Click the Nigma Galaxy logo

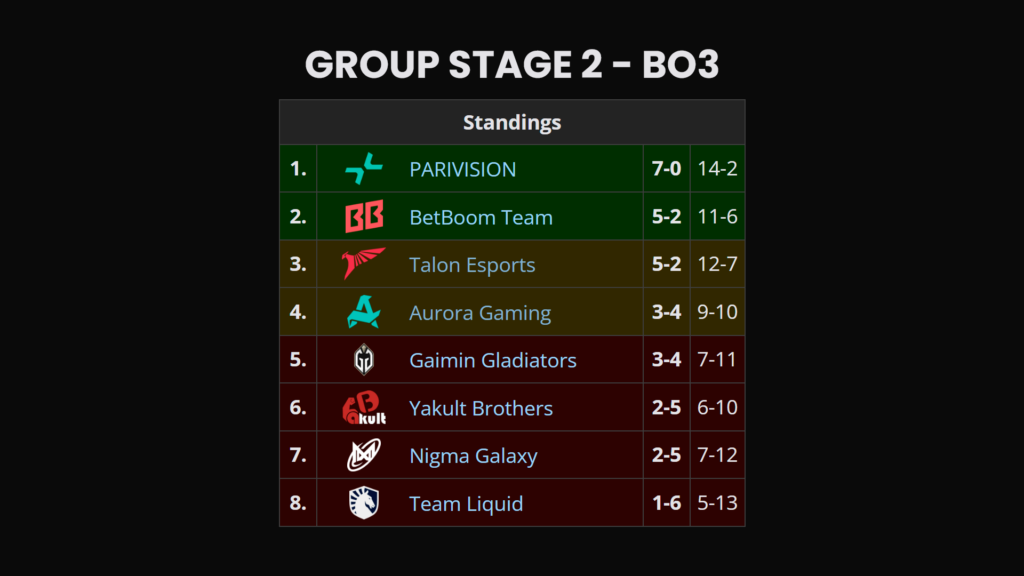pos(364,456)
